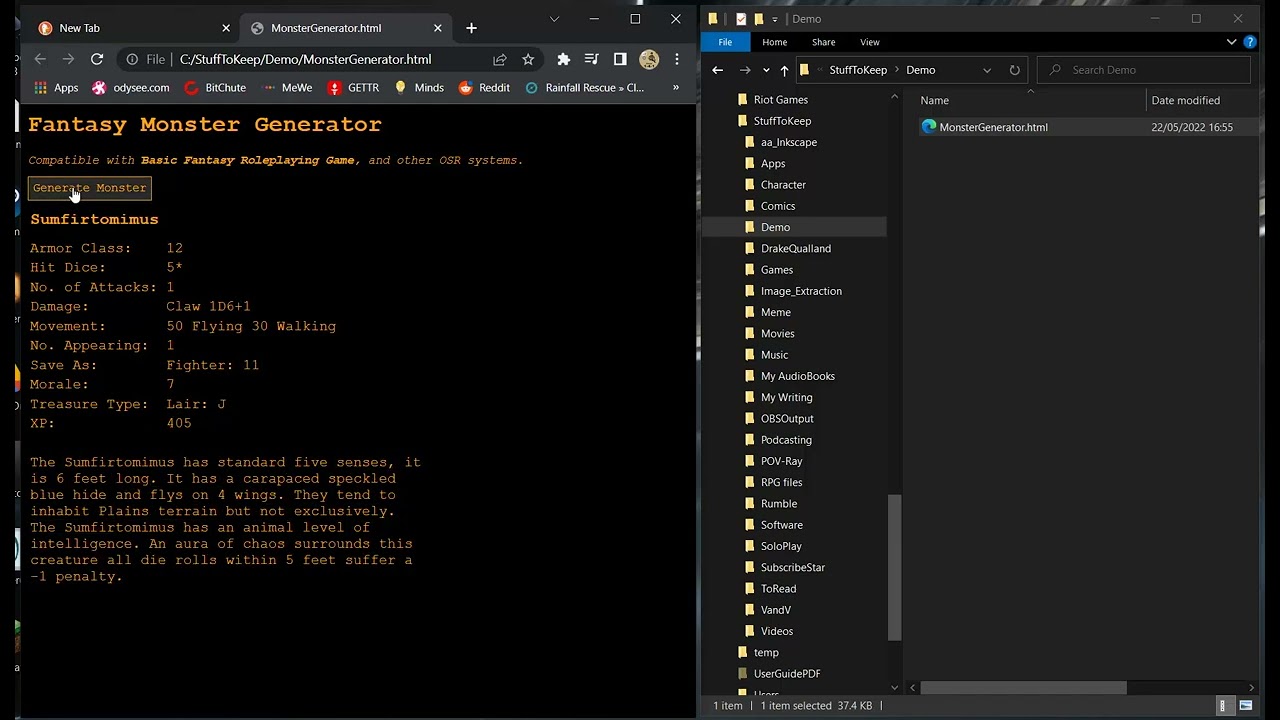Viewport: 1280px width, 720px height.
Task: Open the Explorer address bar history dropdown
Action: (987, 70)
